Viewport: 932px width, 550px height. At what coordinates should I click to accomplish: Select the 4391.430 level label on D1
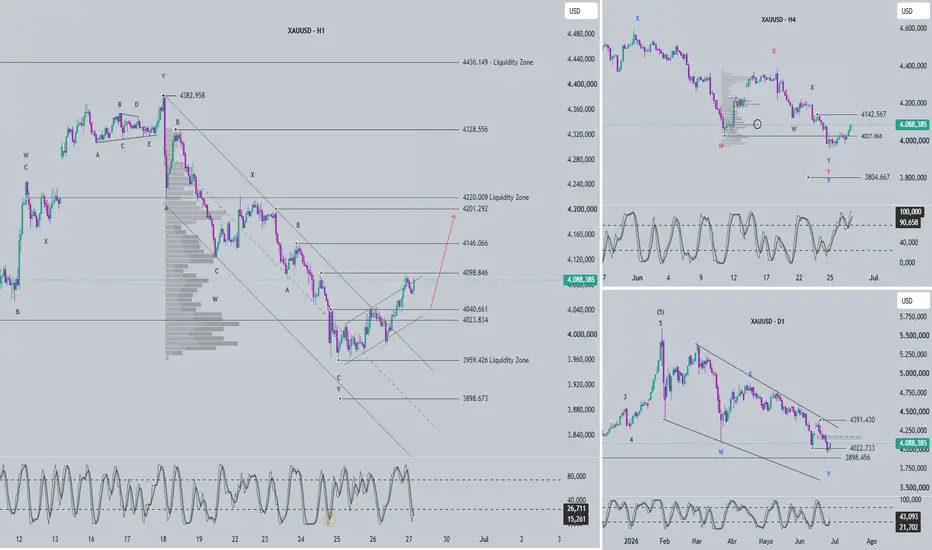862,420
